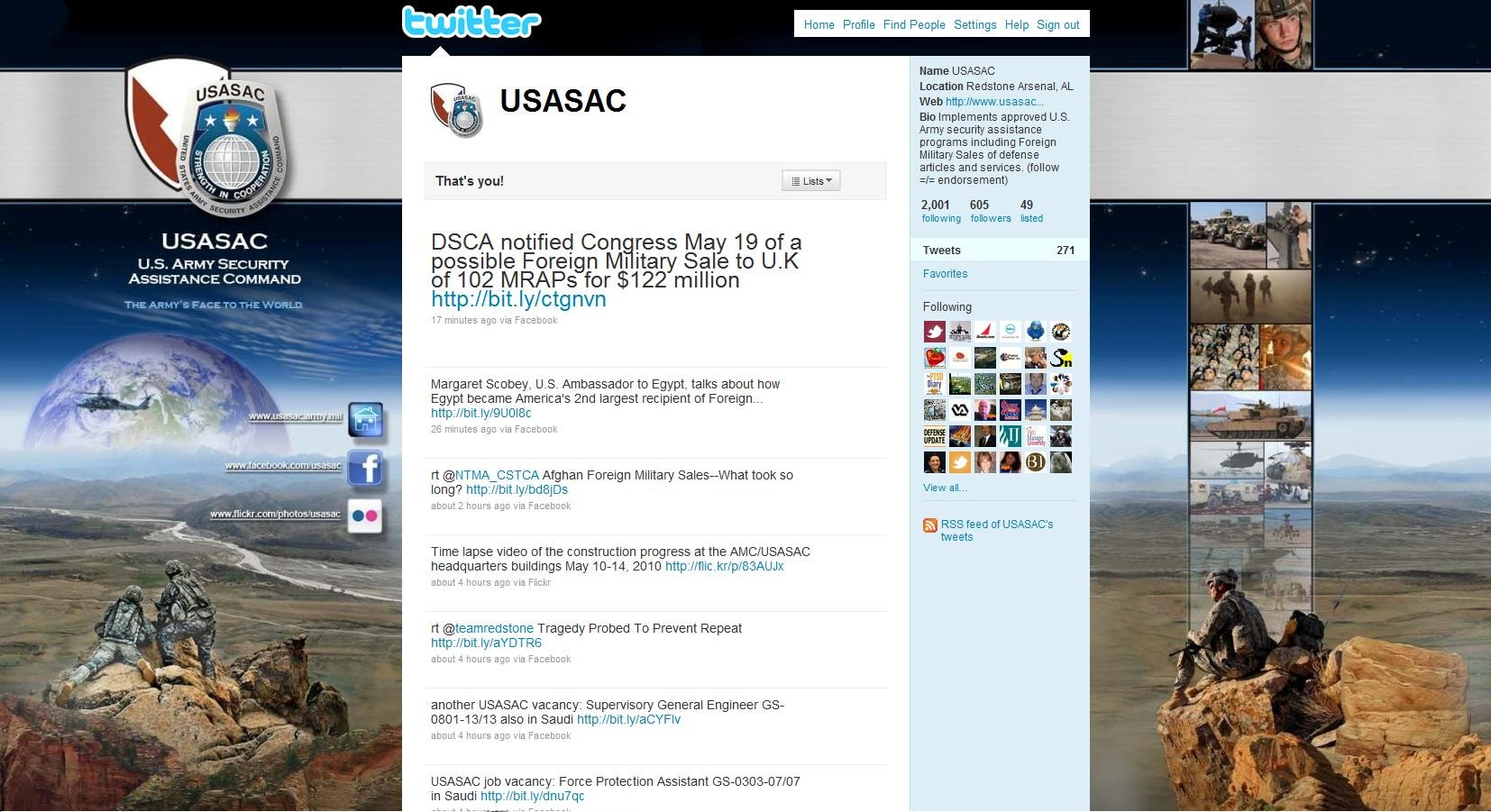Open the @teamredstone mention link
The width and height of the screenshot is (1491, 812).
point(494,628)
